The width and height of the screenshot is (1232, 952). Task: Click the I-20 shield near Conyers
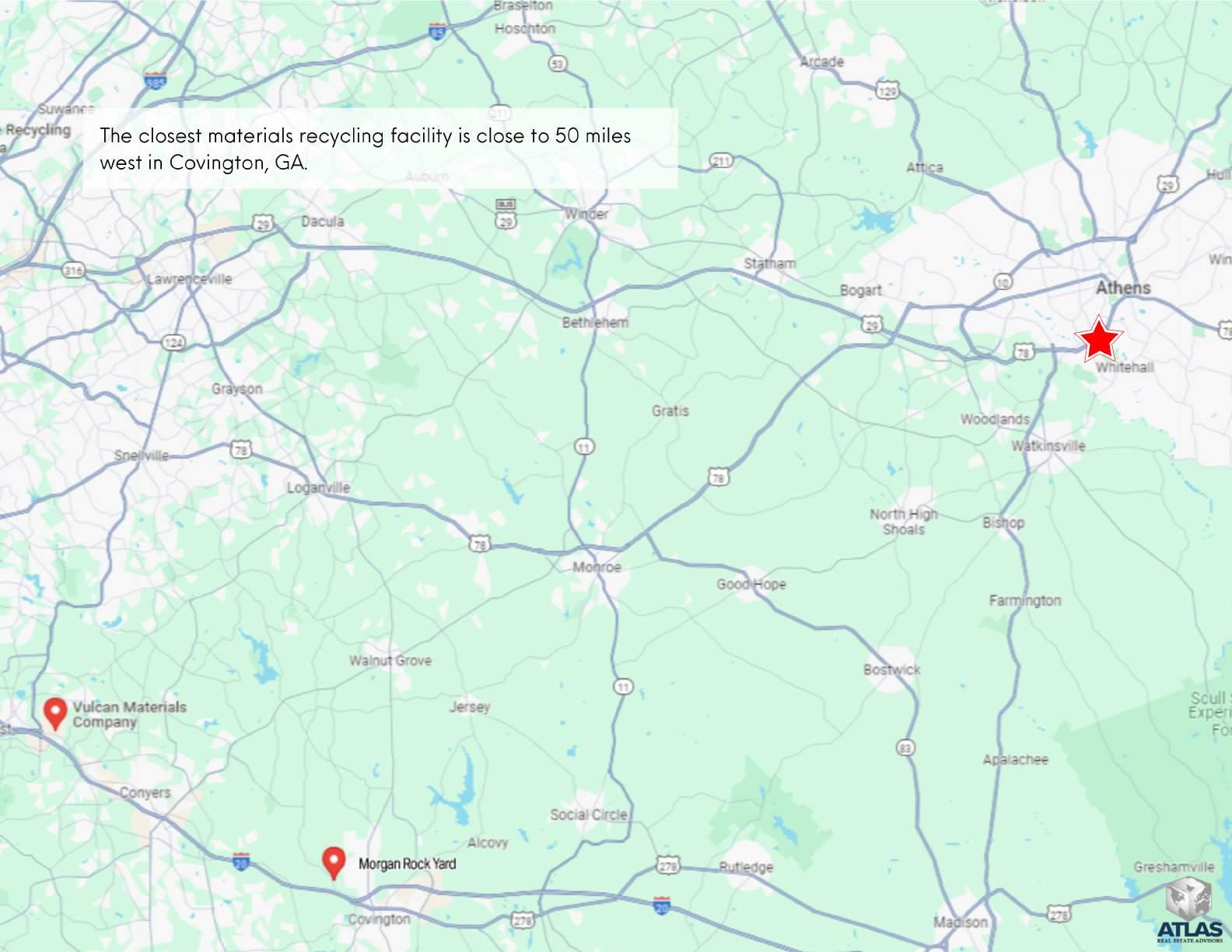(241, 861)
